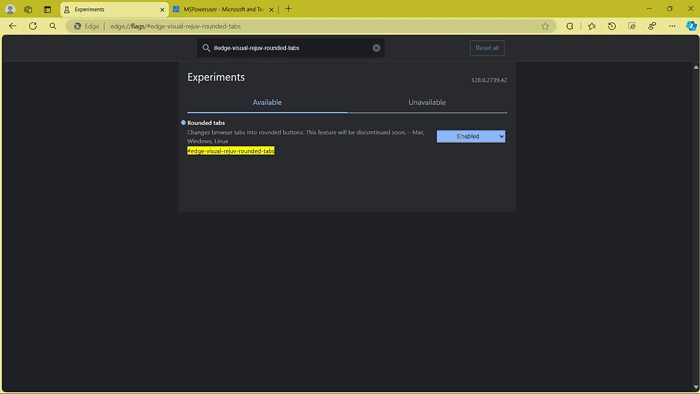Click the page scrollbar up arrow

point(696,67)
